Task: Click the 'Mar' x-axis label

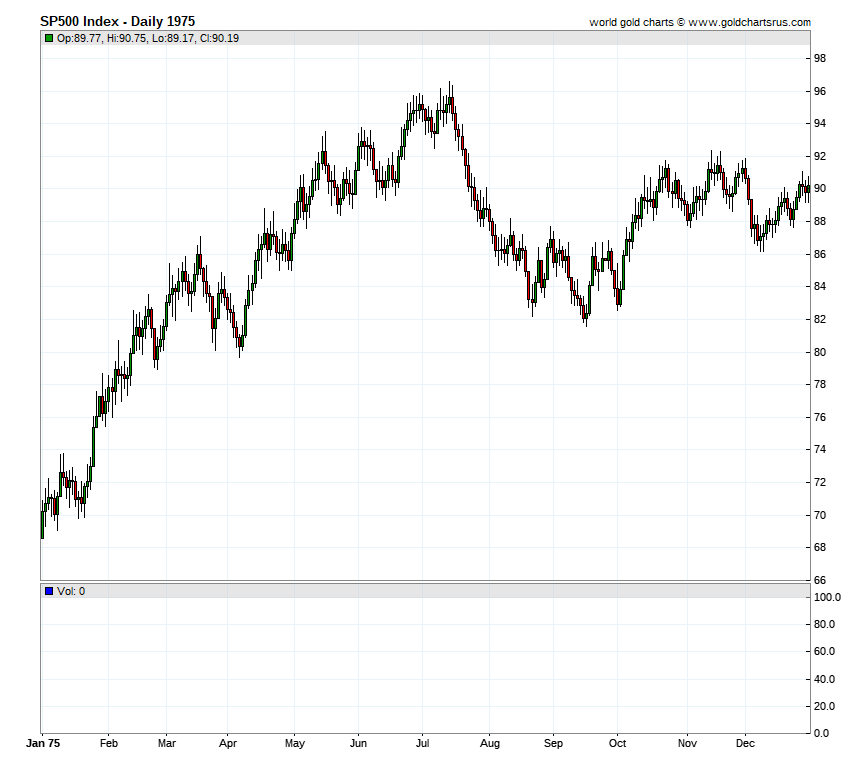Action: 166,744
